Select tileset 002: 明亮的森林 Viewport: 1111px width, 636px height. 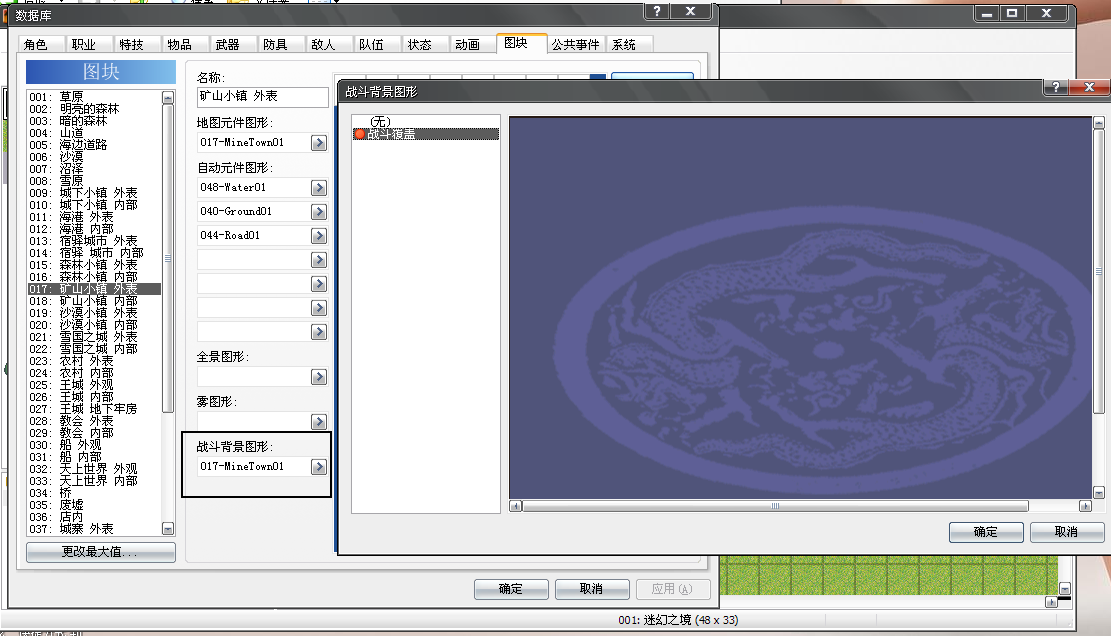94,109
